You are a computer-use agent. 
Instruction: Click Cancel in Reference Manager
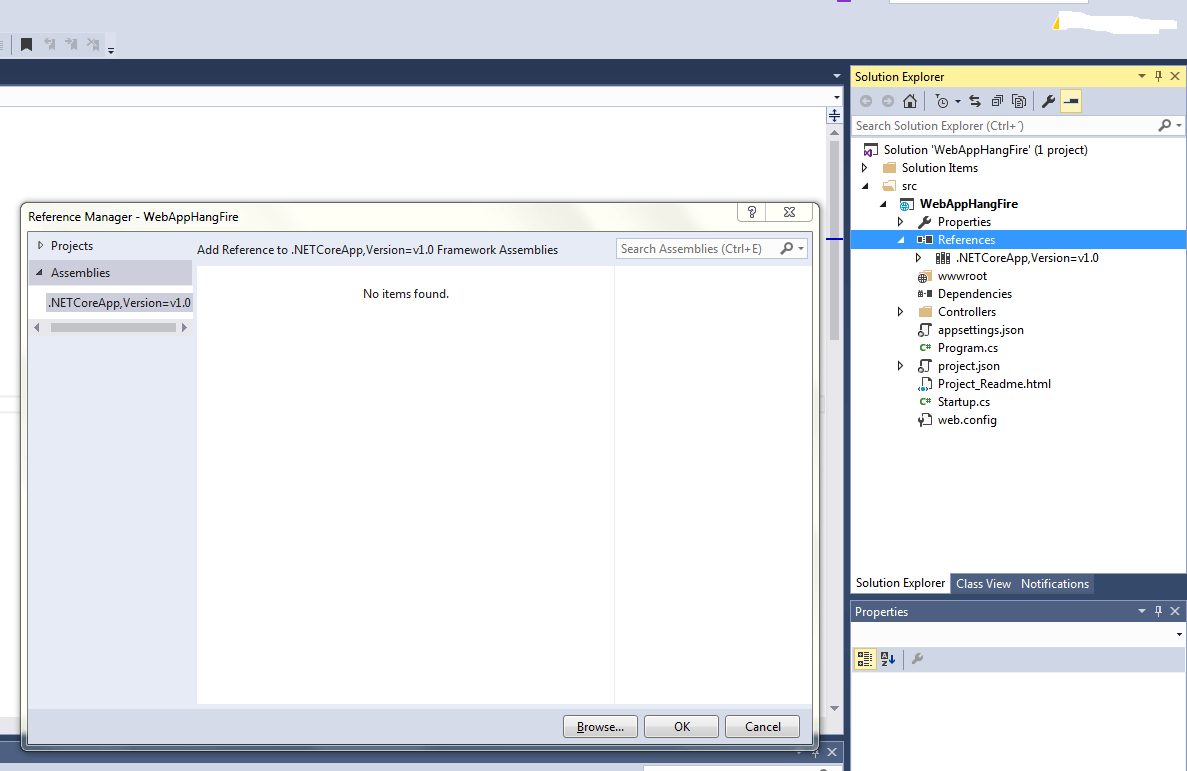pos(762,726)
